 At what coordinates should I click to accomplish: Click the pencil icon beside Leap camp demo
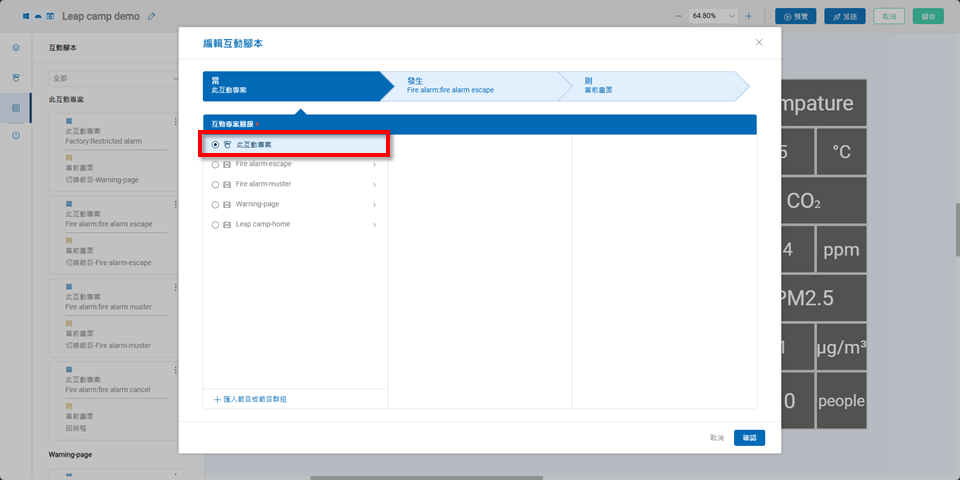pos(151,16)
